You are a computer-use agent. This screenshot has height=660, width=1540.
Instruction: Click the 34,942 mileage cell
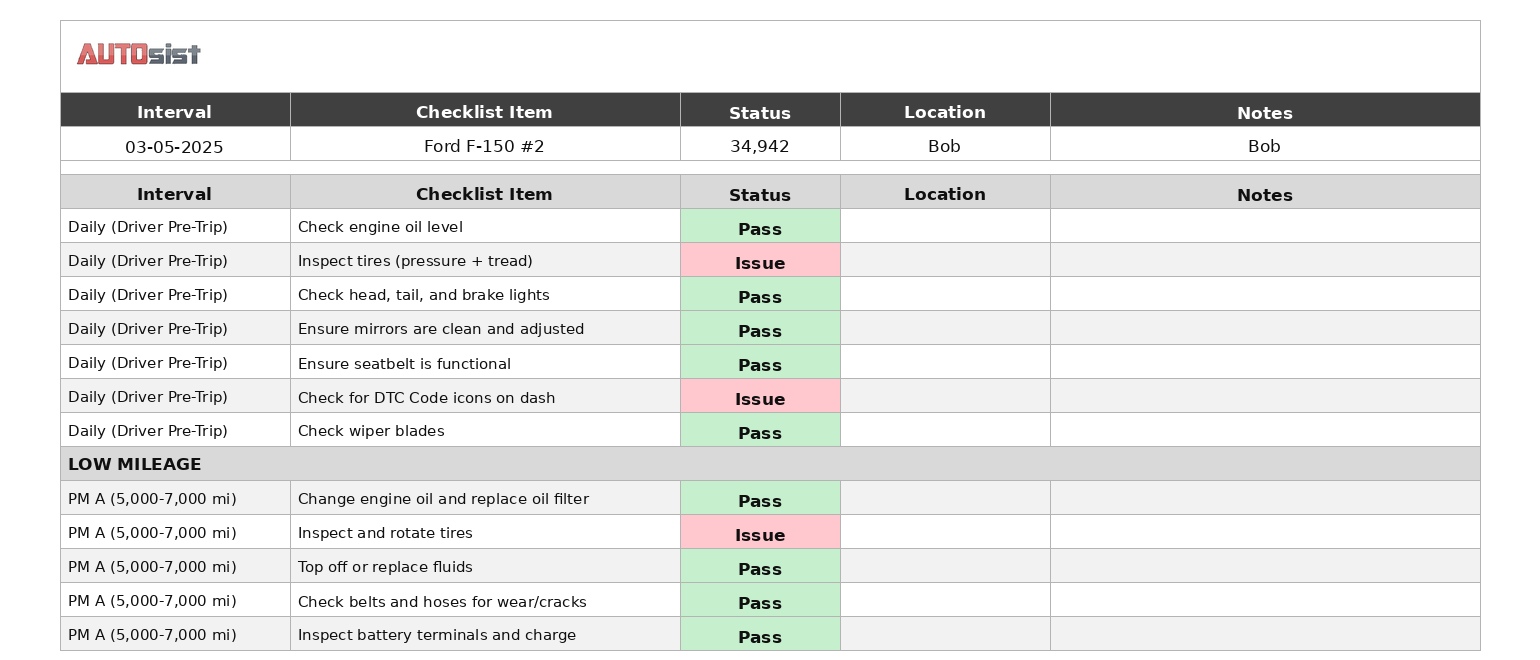(x=760, y=146)
